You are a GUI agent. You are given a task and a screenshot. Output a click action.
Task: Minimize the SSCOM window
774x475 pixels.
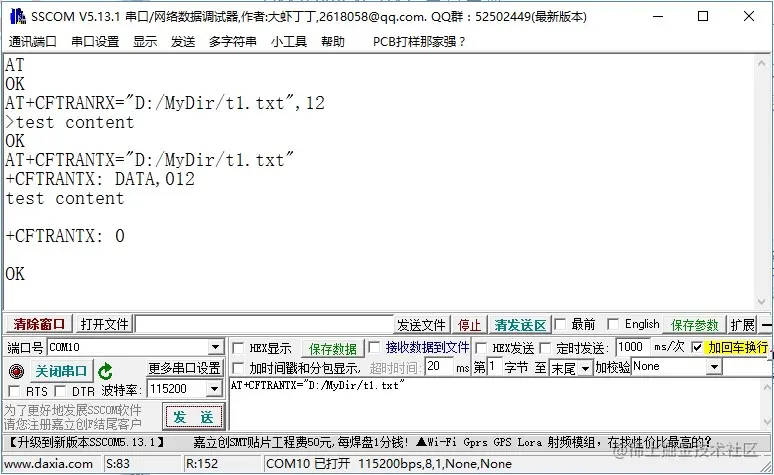tap(658, 16)
